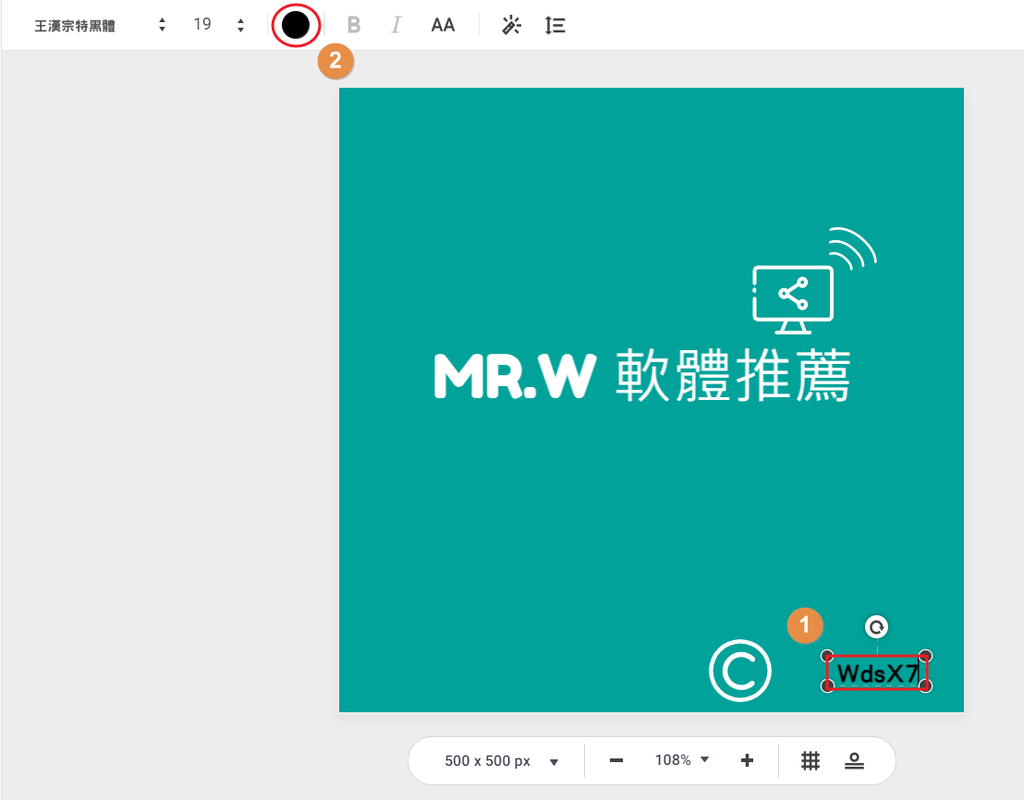Viewport: 1024px width, 800px height.
Task: Open the font family dropdown 王漢宗特黑體
Action: click(100, 25)
